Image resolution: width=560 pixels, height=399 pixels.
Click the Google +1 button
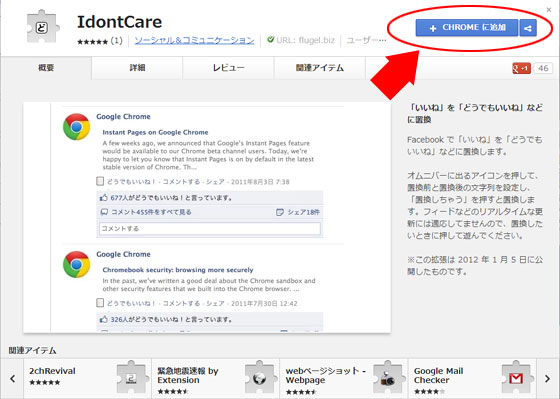pyautogui.click(x=521, y=68)
